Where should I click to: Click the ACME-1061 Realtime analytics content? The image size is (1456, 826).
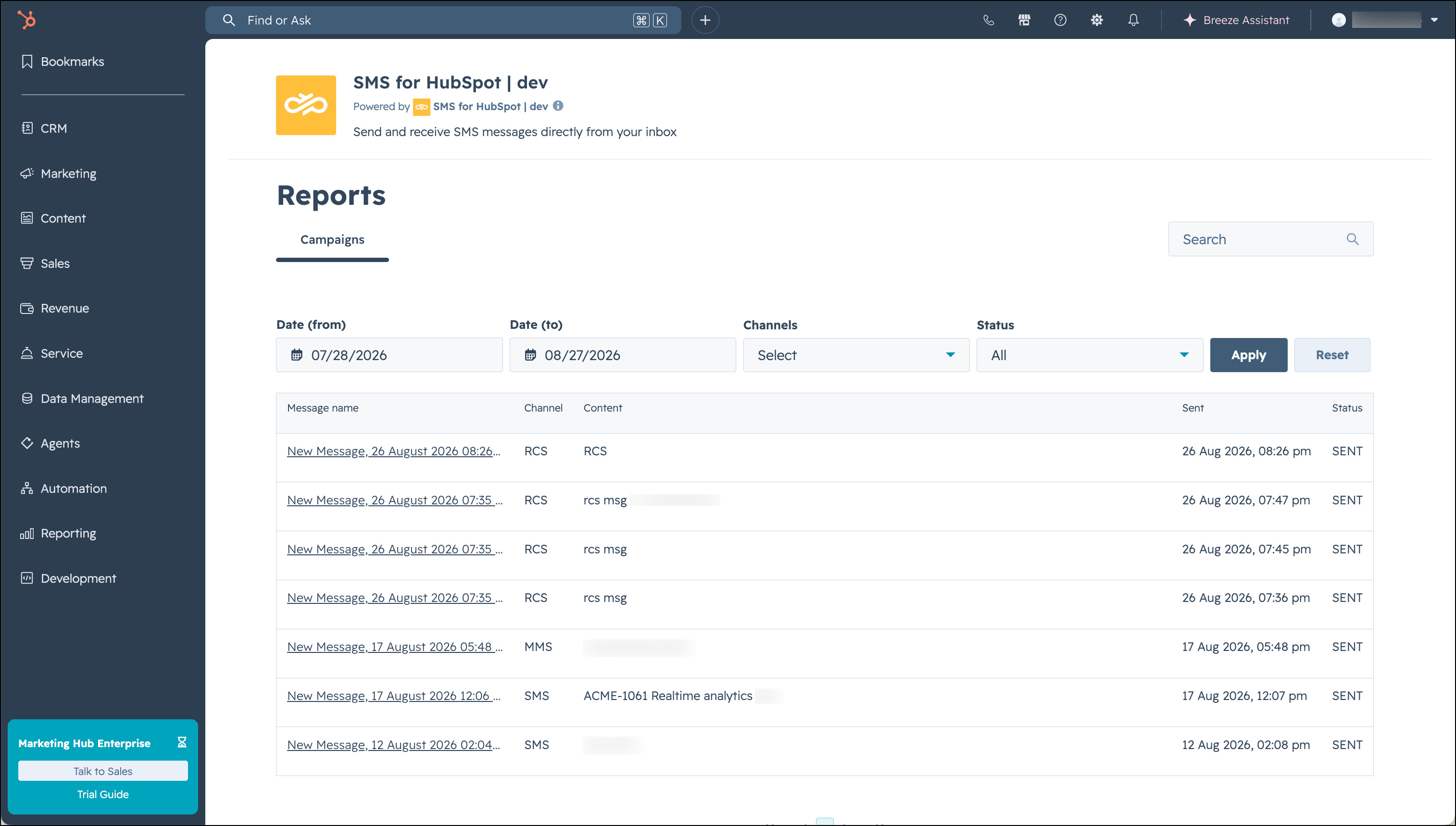[x=667, y=696]
